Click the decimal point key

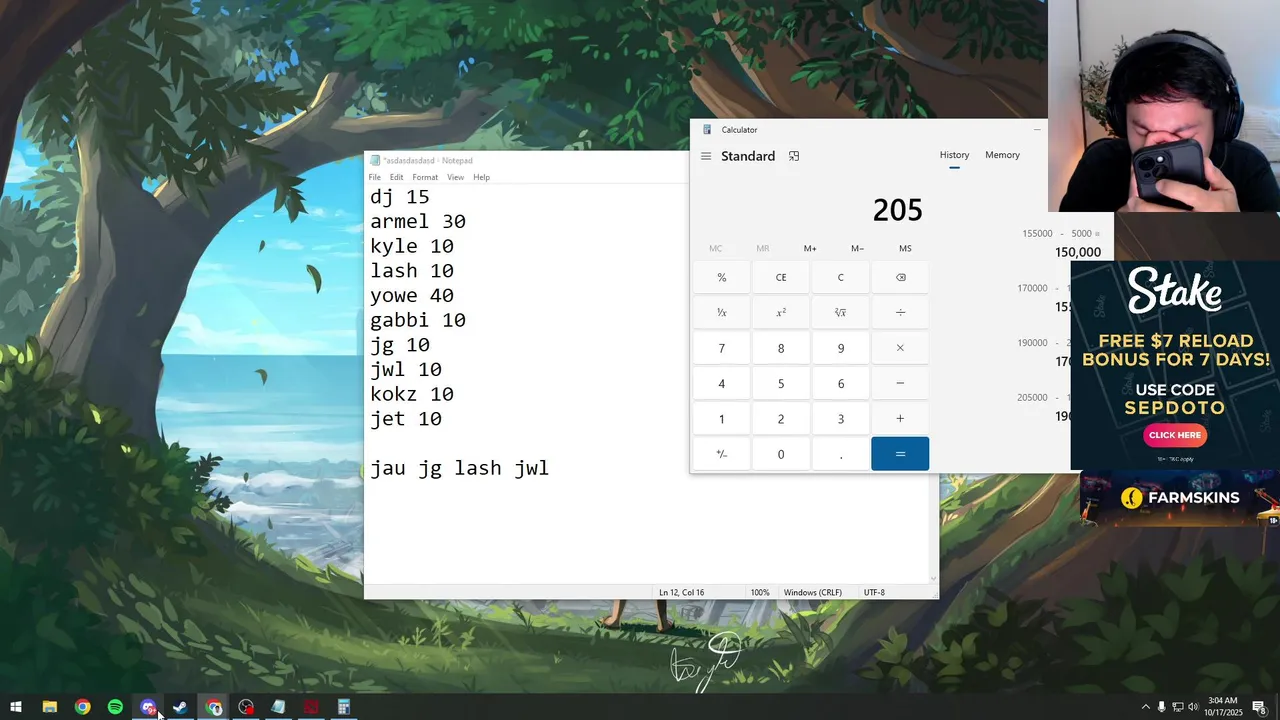[841, 454]
